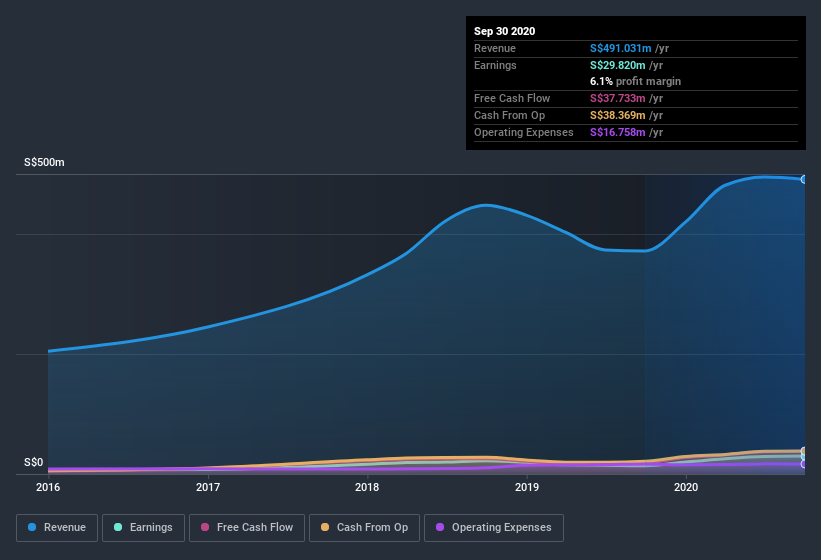The height and width of the screenshot is (560, 821).
Task: Click the Revenue endpoint marker on the chart
Action: point(804,180)
